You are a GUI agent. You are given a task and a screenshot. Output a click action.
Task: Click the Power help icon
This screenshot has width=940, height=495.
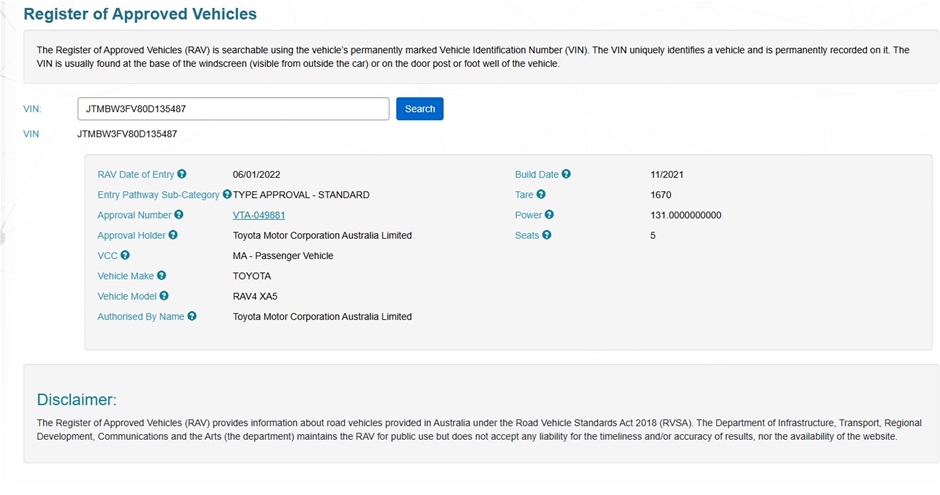[549, 215]
